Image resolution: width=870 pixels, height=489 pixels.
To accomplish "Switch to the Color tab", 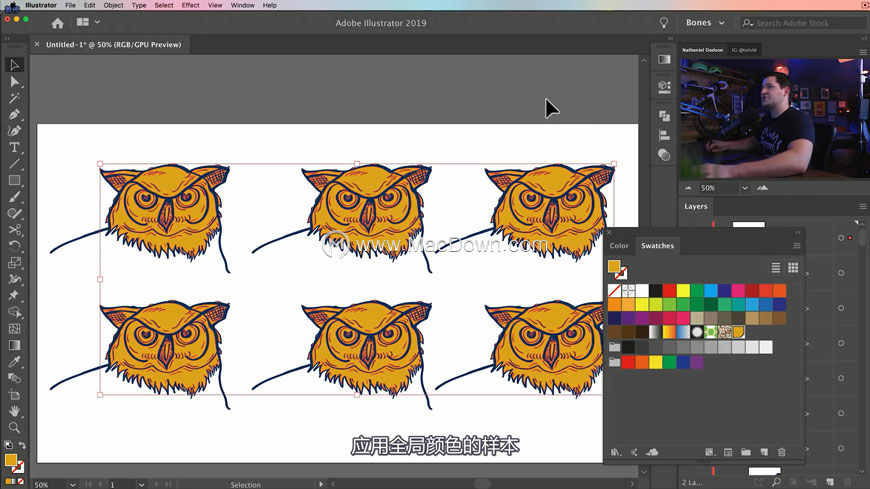I will tap(619, 245).
